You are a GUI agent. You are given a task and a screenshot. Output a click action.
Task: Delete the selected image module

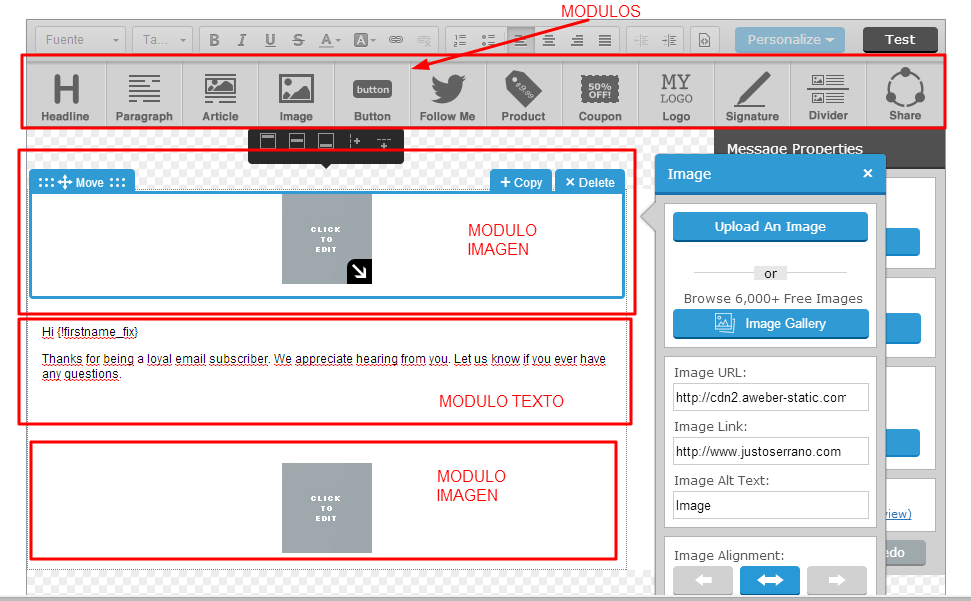pyautogui.click(x=589, y=182)
